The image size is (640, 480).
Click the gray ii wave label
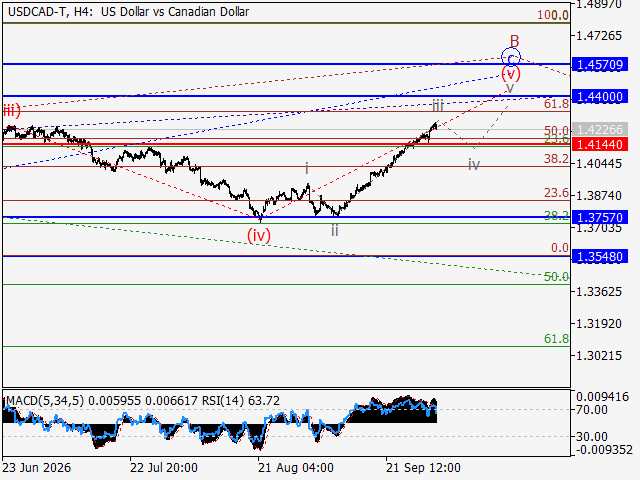[x=335, y=231]
